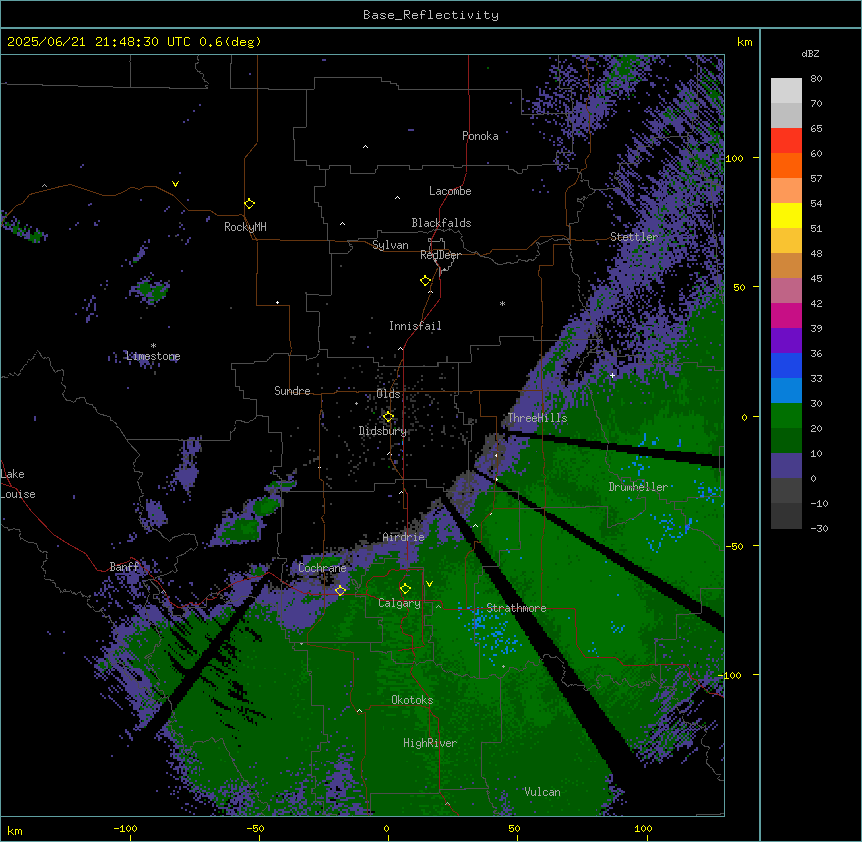Click the Airdrie label
The height and width of the screenshot is (842, 862).
404,537
